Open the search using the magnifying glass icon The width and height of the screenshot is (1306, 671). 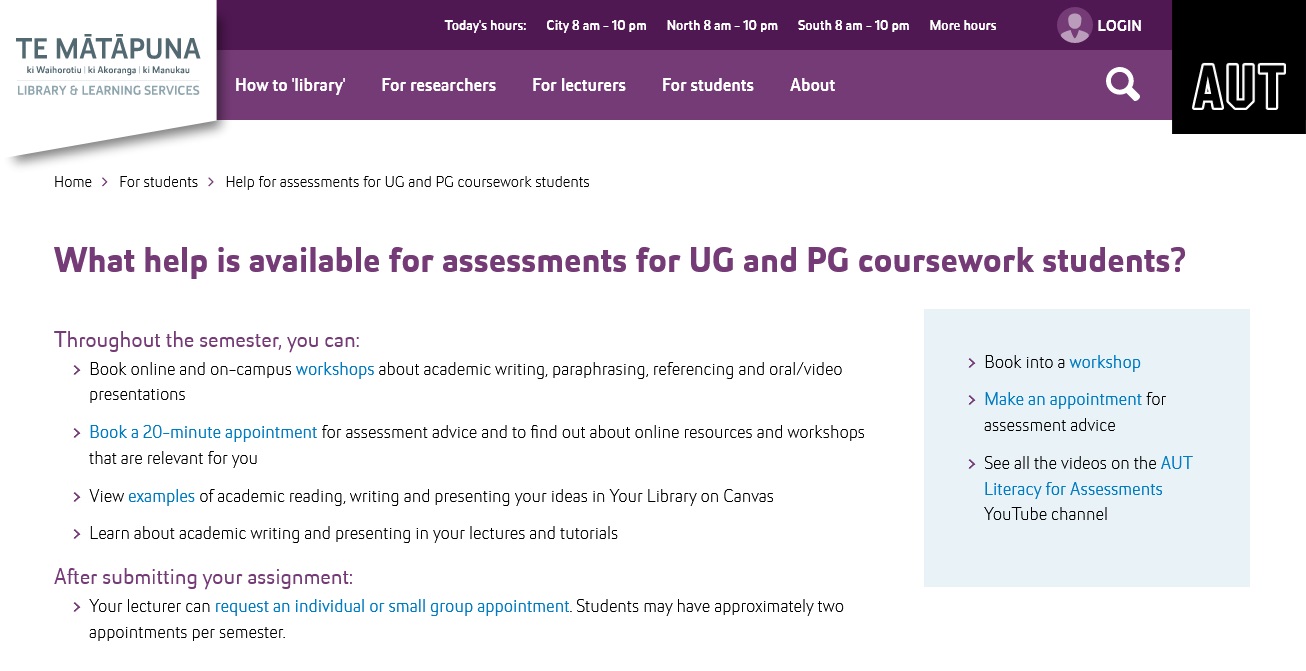[x=1122, y=85]
